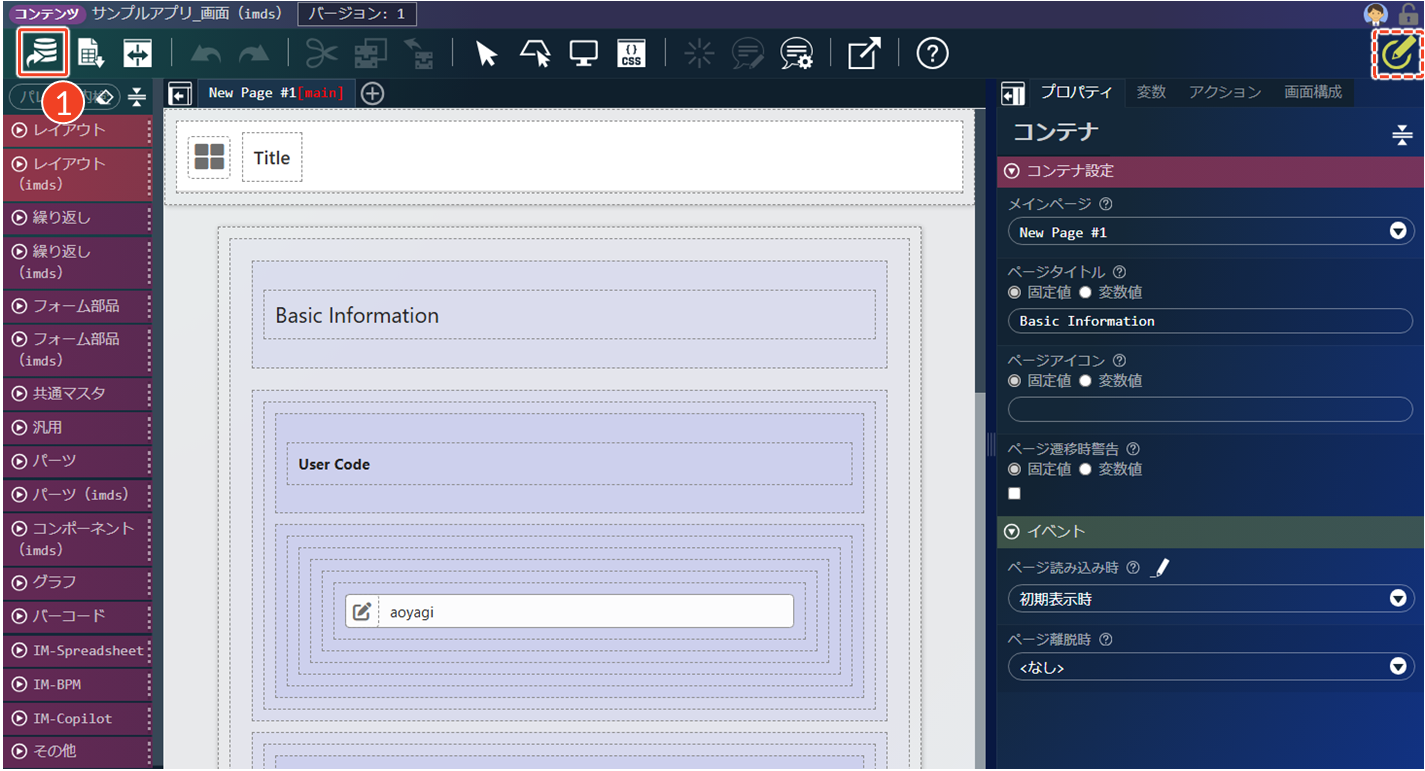Click the ページタイトル input field
Screen dimensions: 1425x771
(x=1210, y=321)
